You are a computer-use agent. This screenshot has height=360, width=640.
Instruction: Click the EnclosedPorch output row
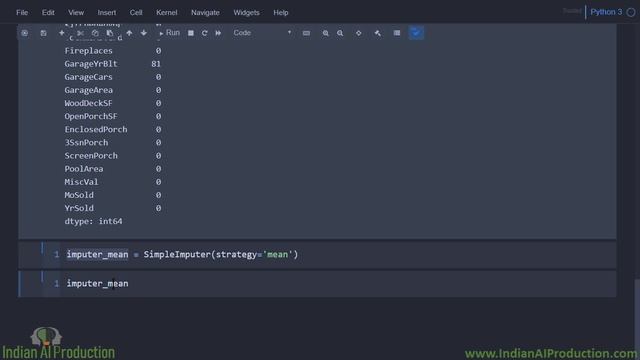click(x=113, y=129)
